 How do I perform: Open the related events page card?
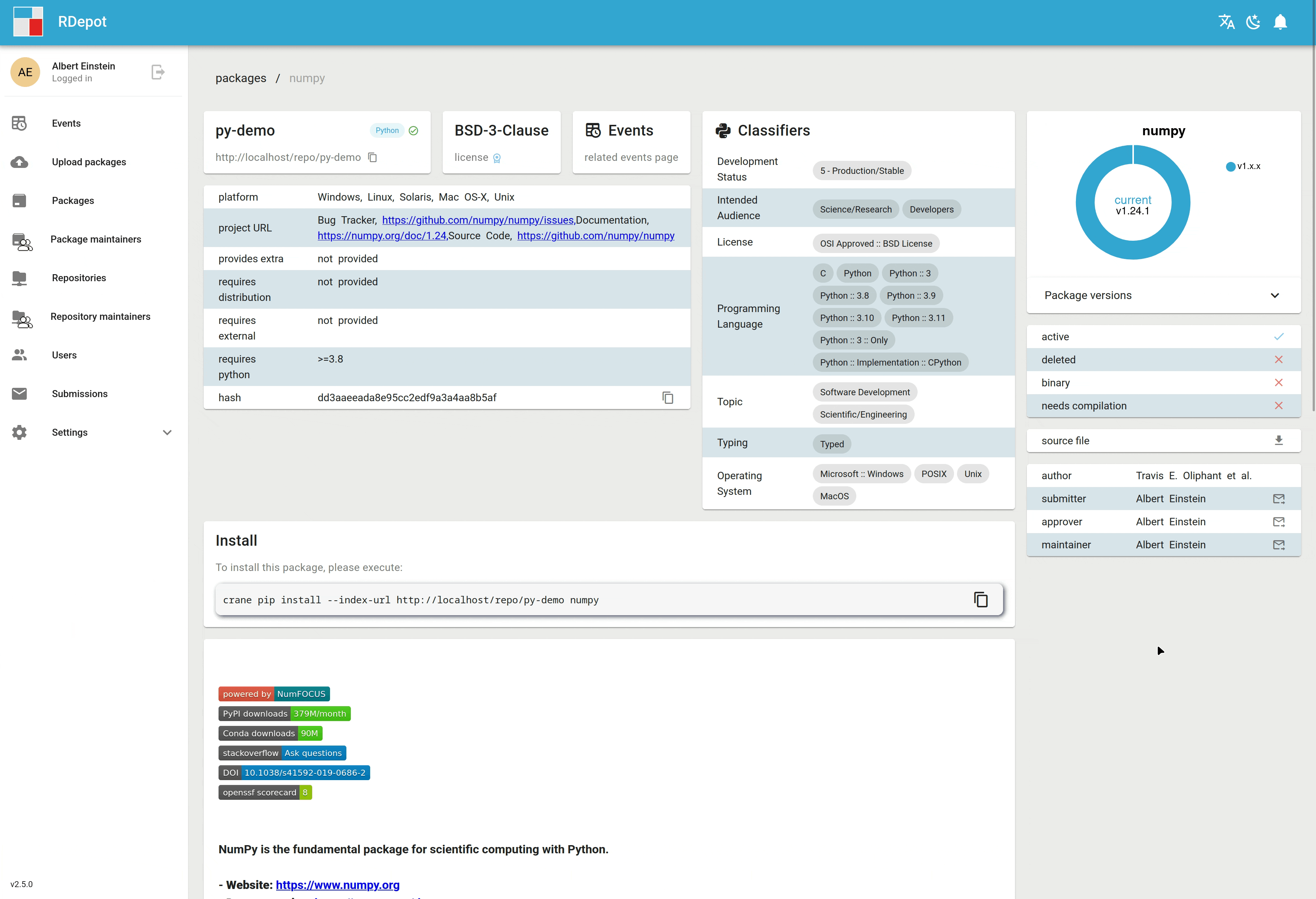pyautogui.click(x=631, y=142)
